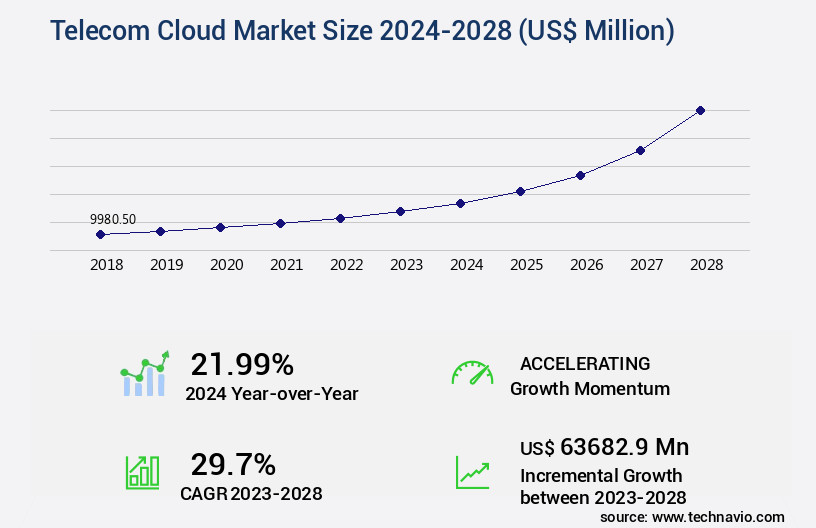Click the green bar-graph icon beside 29.7% CAGR

142,471
